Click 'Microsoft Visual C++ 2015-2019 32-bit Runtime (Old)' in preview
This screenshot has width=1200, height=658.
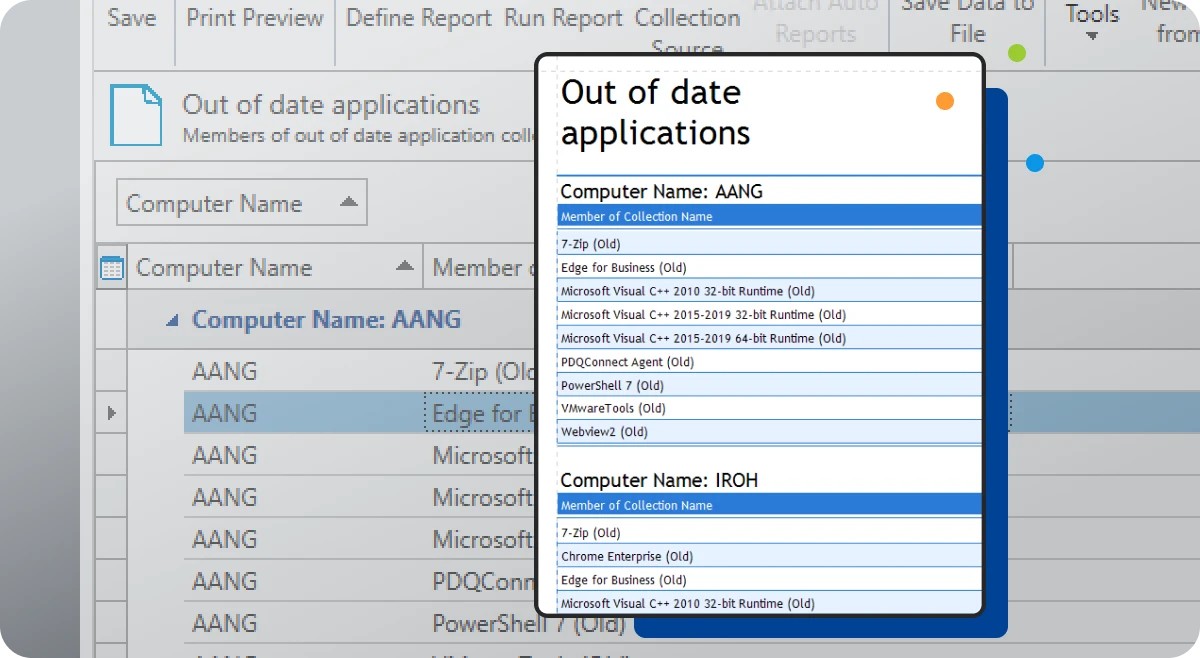coord(703,315)
